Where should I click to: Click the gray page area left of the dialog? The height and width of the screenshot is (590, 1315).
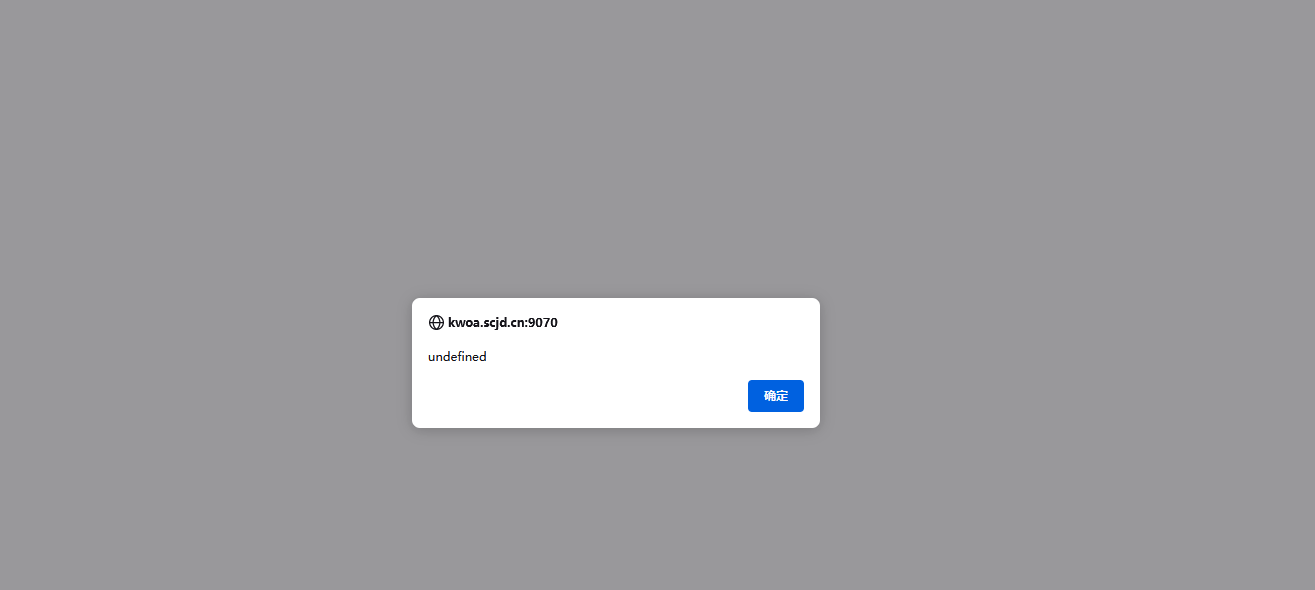click(x=205, y=363)
